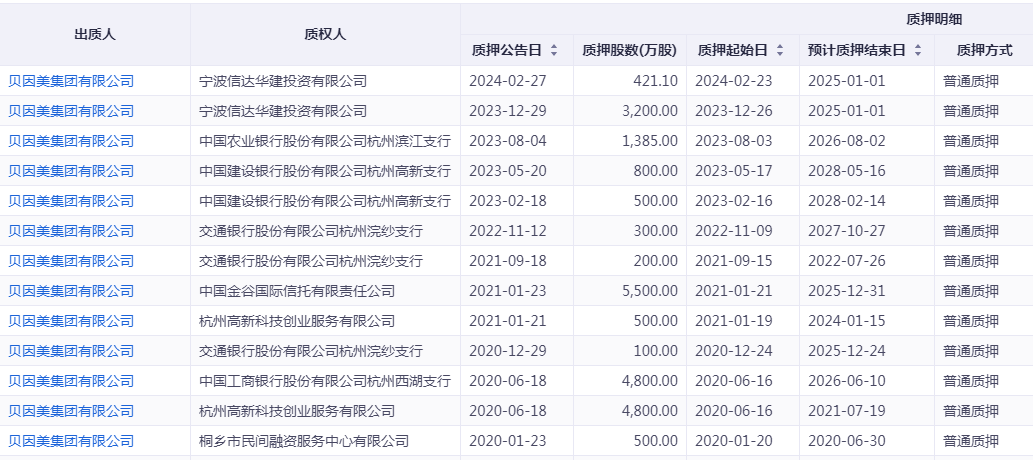Select 宁波信达华建投资有限公司 in the 421.10 row
1033x460 pixels.
[283, 81]
